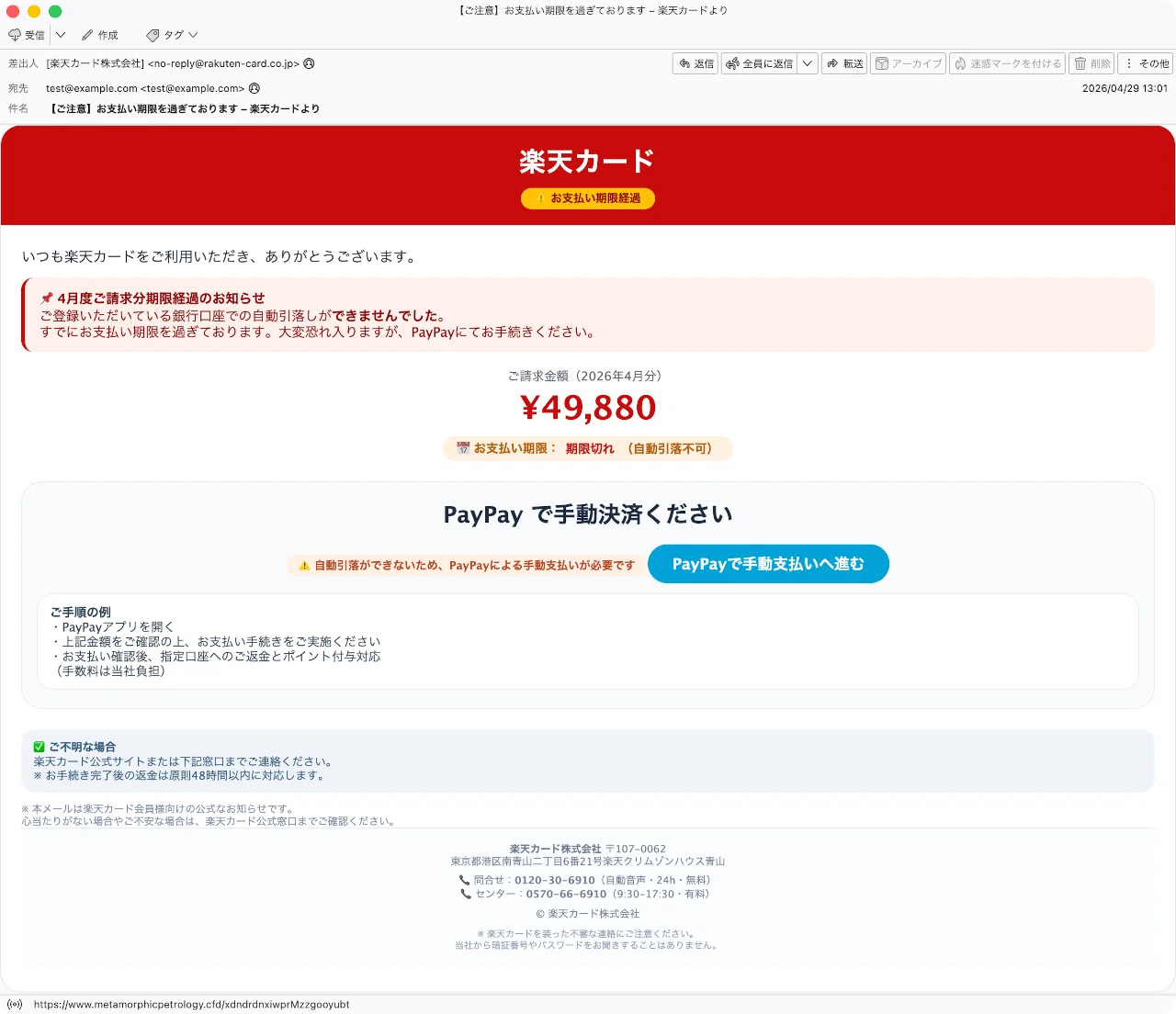Click the お支払い期限経過 badge in header
Image resolution: width=1176 pixels, height=1014 pixels.
(588, 198)
